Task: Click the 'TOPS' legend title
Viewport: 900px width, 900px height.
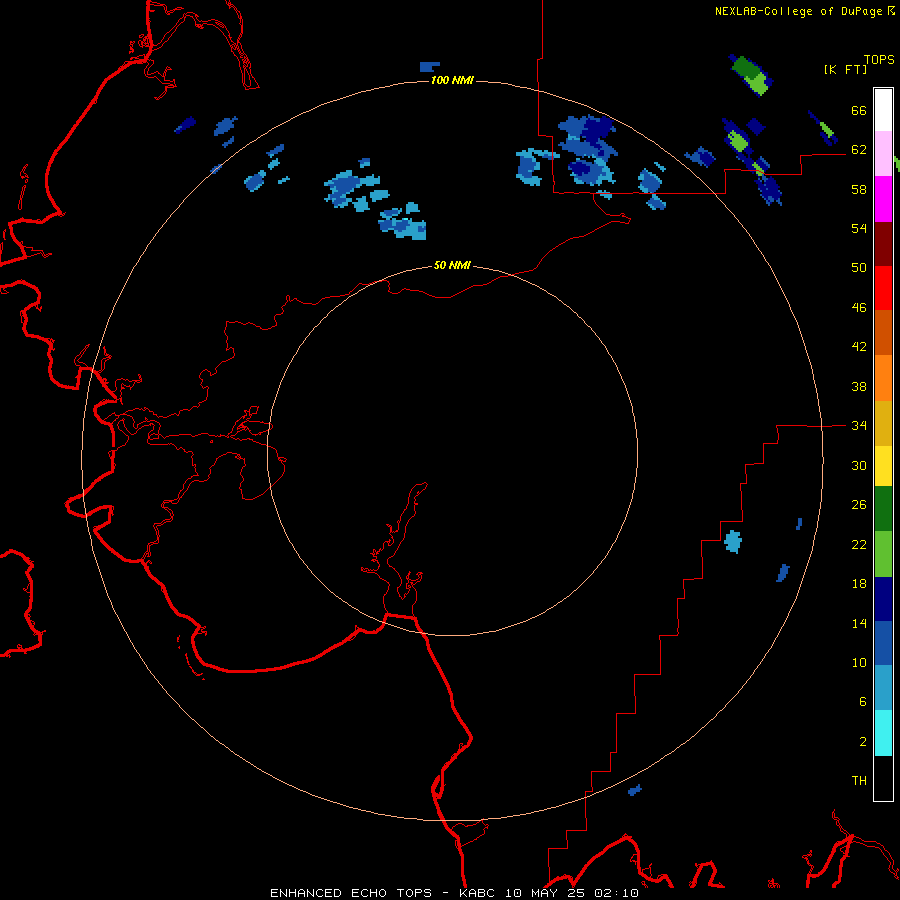Action: pyautogui.click(x=879, y=60)
